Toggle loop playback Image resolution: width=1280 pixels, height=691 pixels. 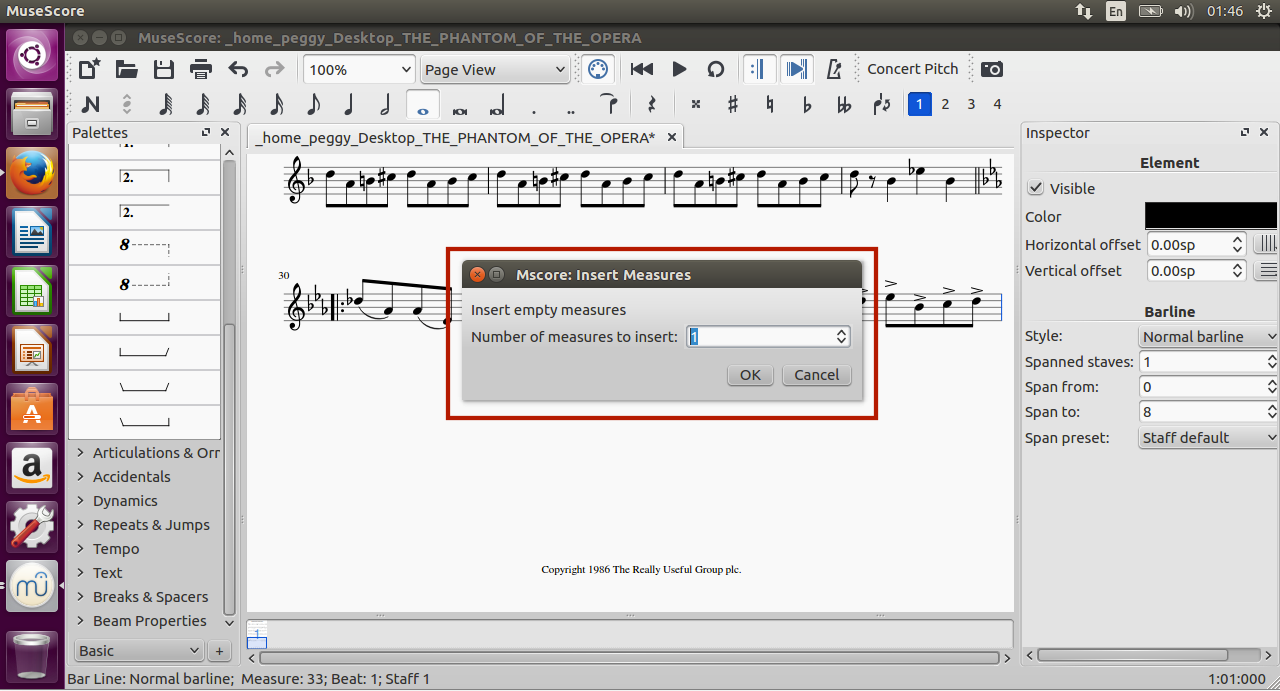point(716,69)
